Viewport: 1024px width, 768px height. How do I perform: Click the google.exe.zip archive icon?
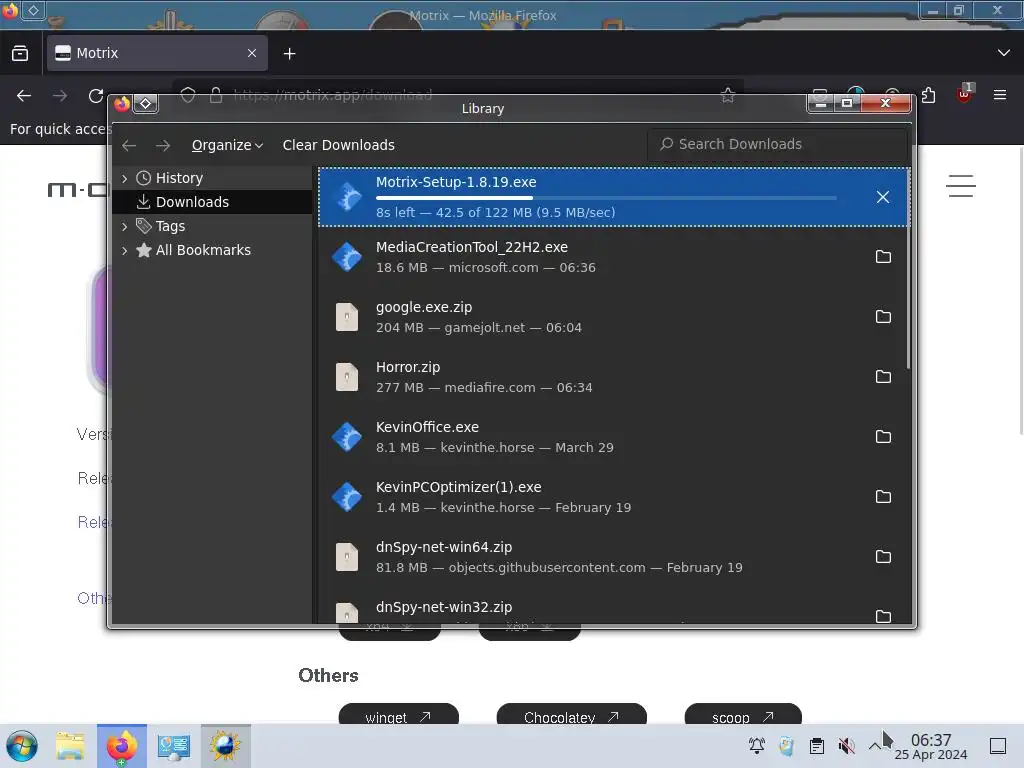point(347,317)
